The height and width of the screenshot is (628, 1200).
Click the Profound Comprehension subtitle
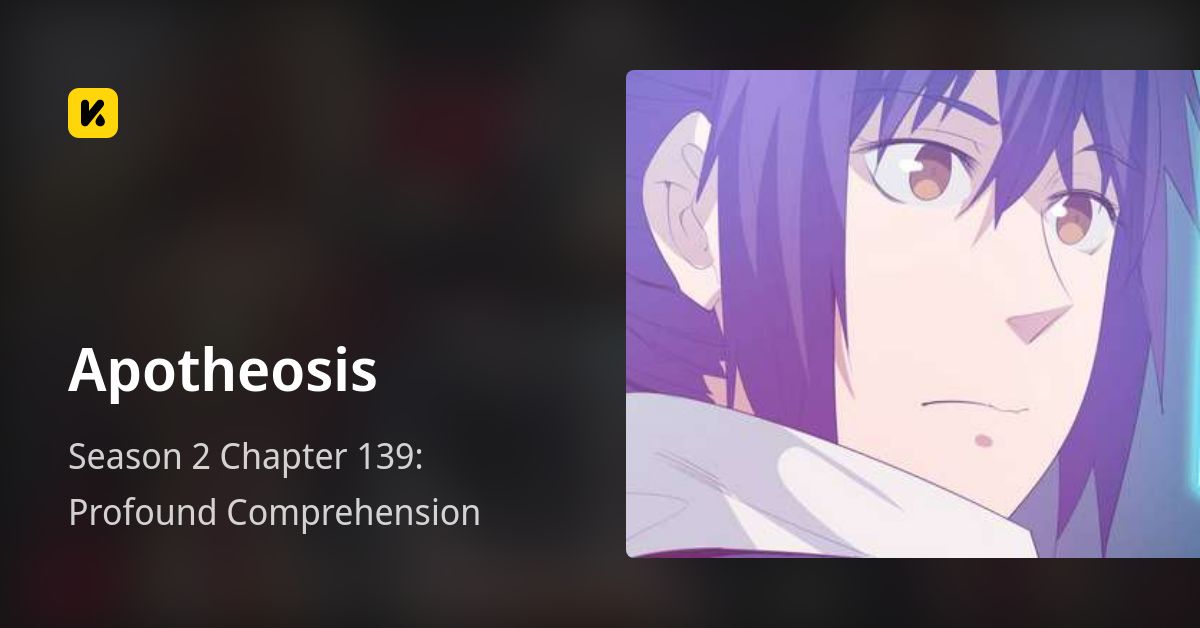tap(274, 513)
